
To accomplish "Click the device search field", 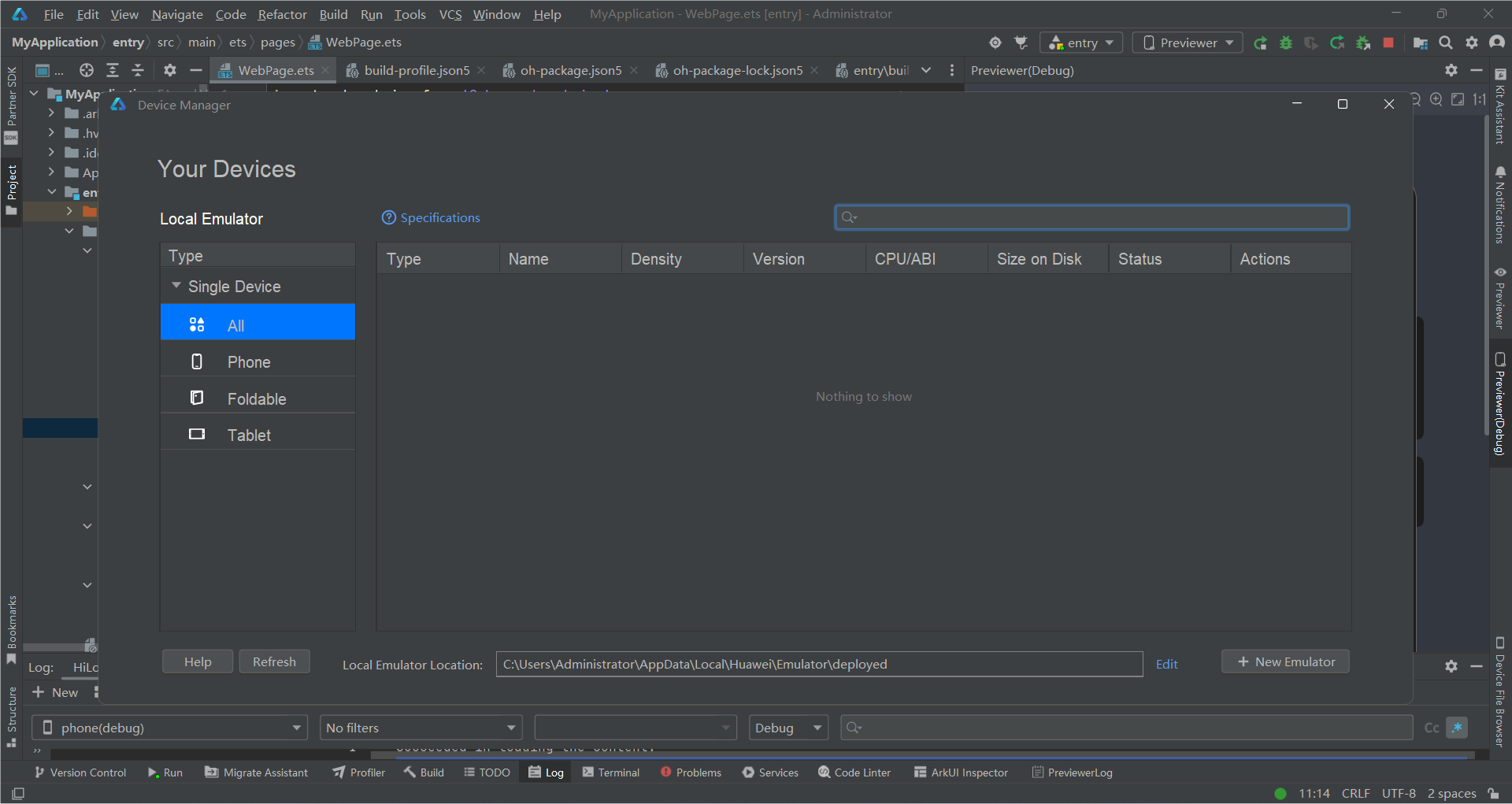I will [1091, 217].
